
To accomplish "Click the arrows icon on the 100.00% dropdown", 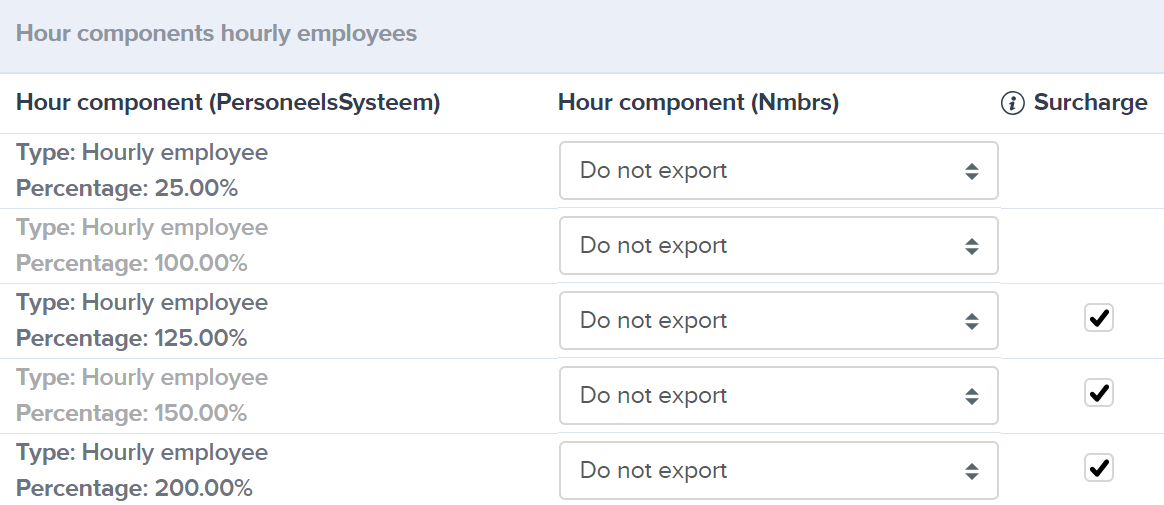I will pyautogui.click(x=972, y=247).
